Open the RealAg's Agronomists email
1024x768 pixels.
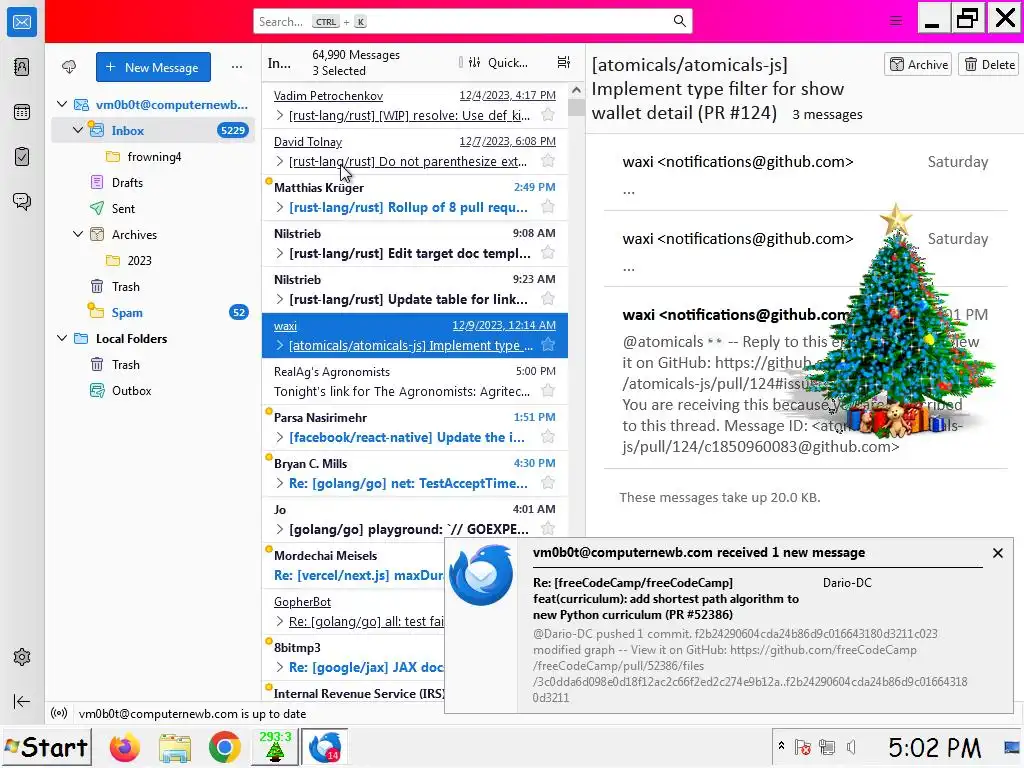[x=415, y=381]
